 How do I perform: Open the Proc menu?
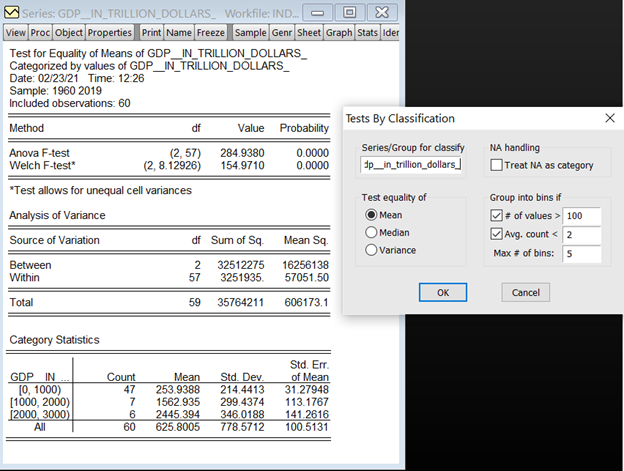(x=40, y=33)
